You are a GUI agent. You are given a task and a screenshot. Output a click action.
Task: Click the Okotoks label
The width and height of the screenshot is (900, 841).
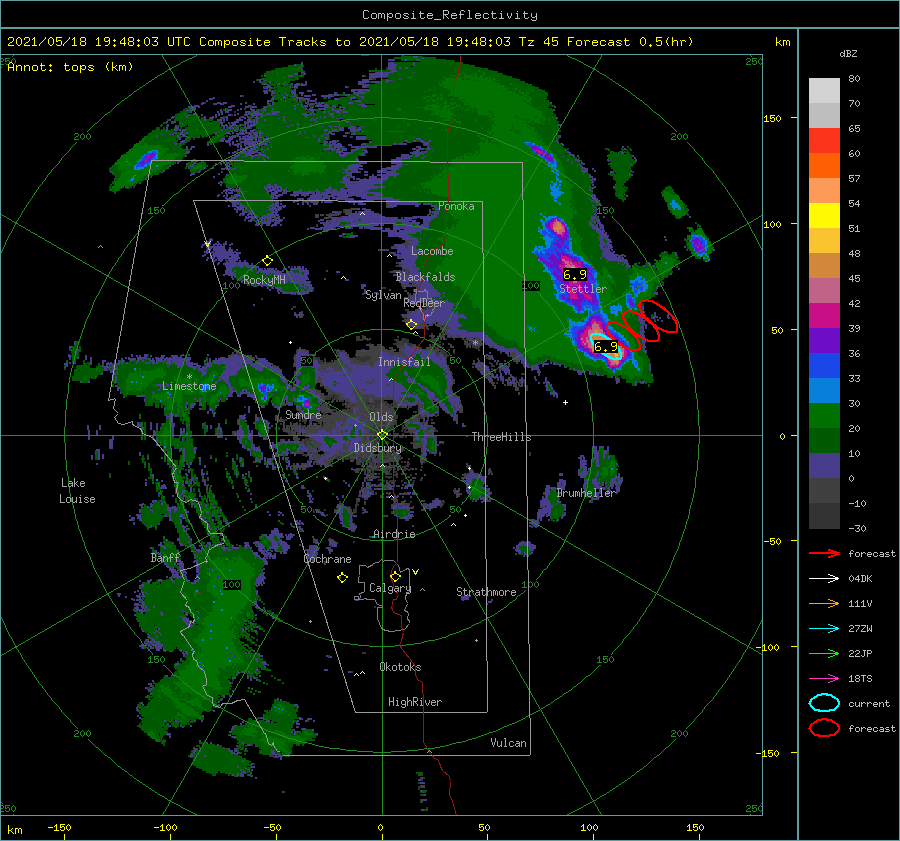click(x=400, y=667)
